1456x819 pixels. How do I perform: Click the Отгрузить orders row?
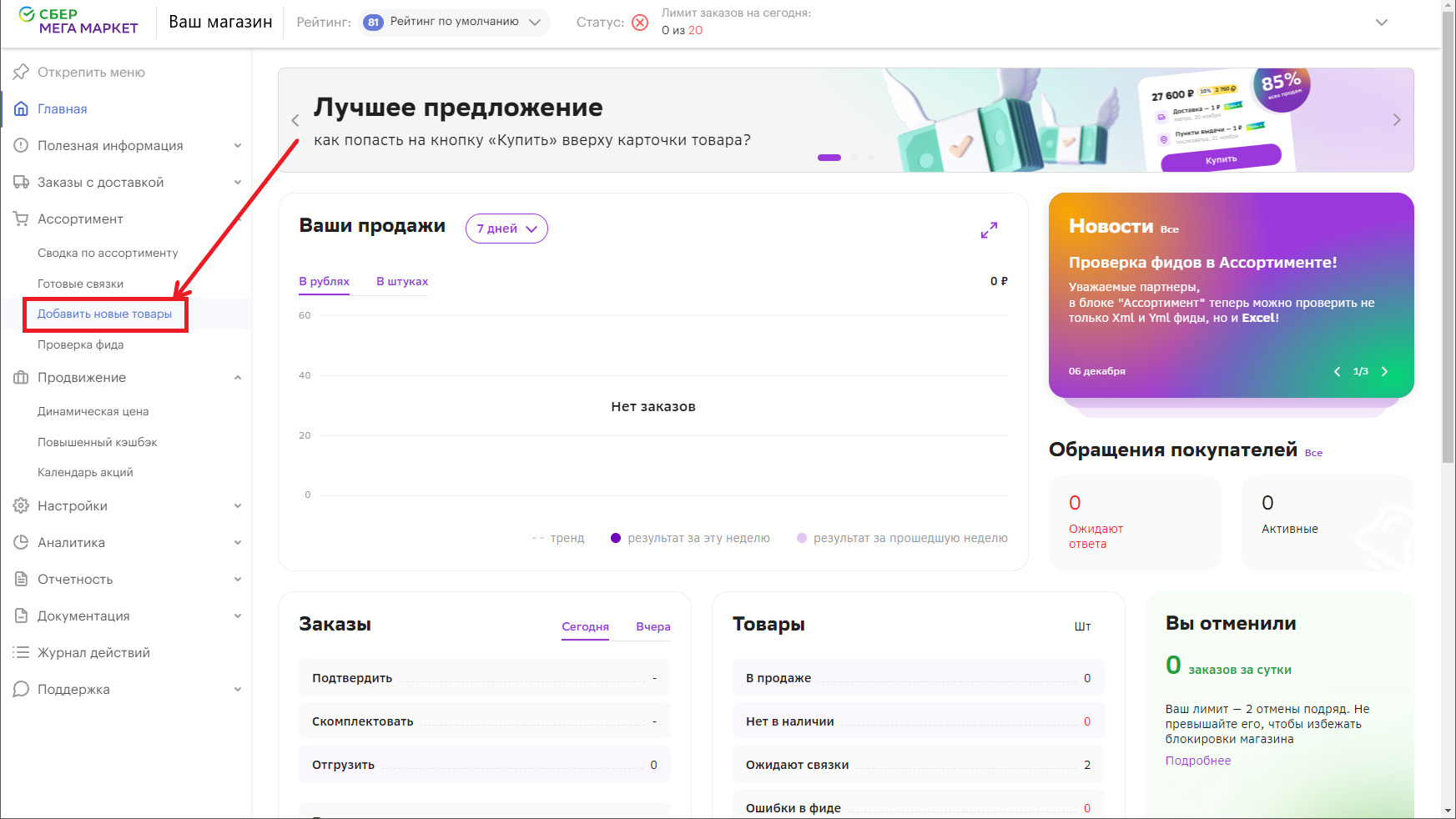tap(485, 764)
